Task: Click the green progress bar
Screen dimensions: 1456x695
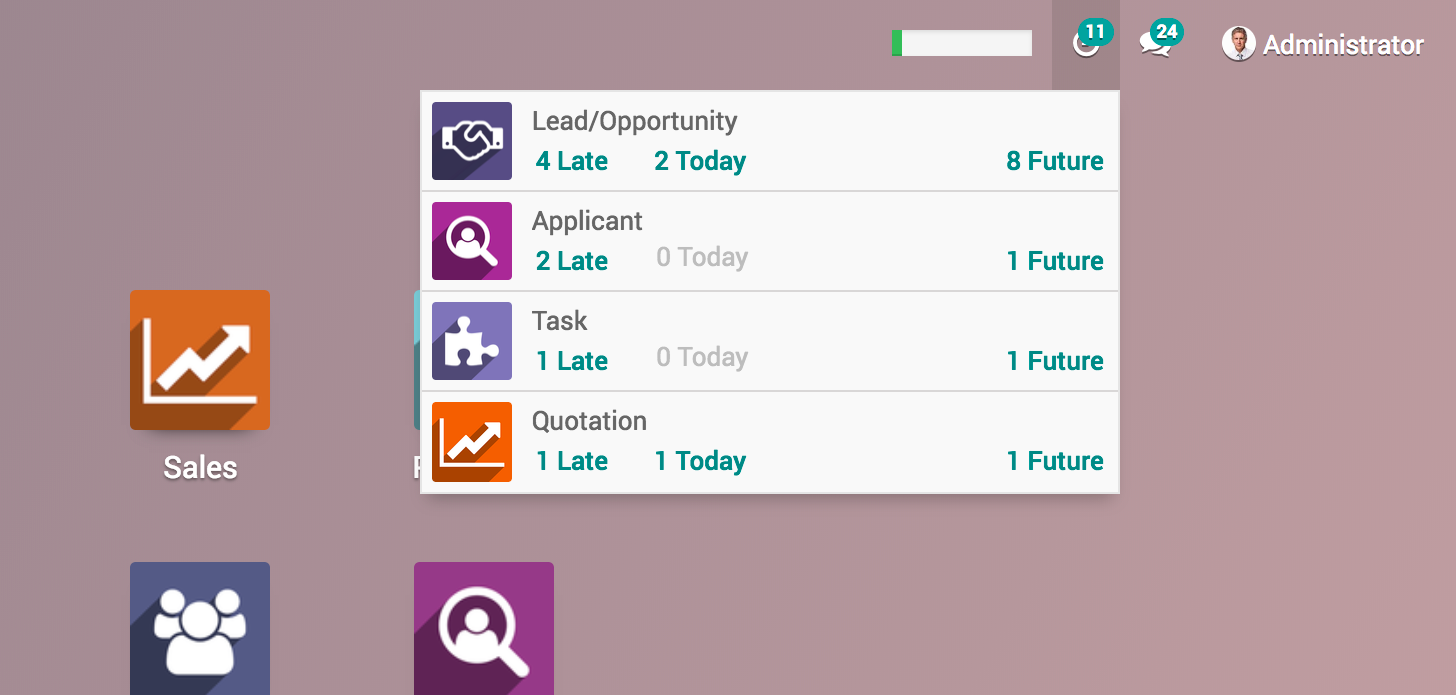Action: click(x=962, y=43)
